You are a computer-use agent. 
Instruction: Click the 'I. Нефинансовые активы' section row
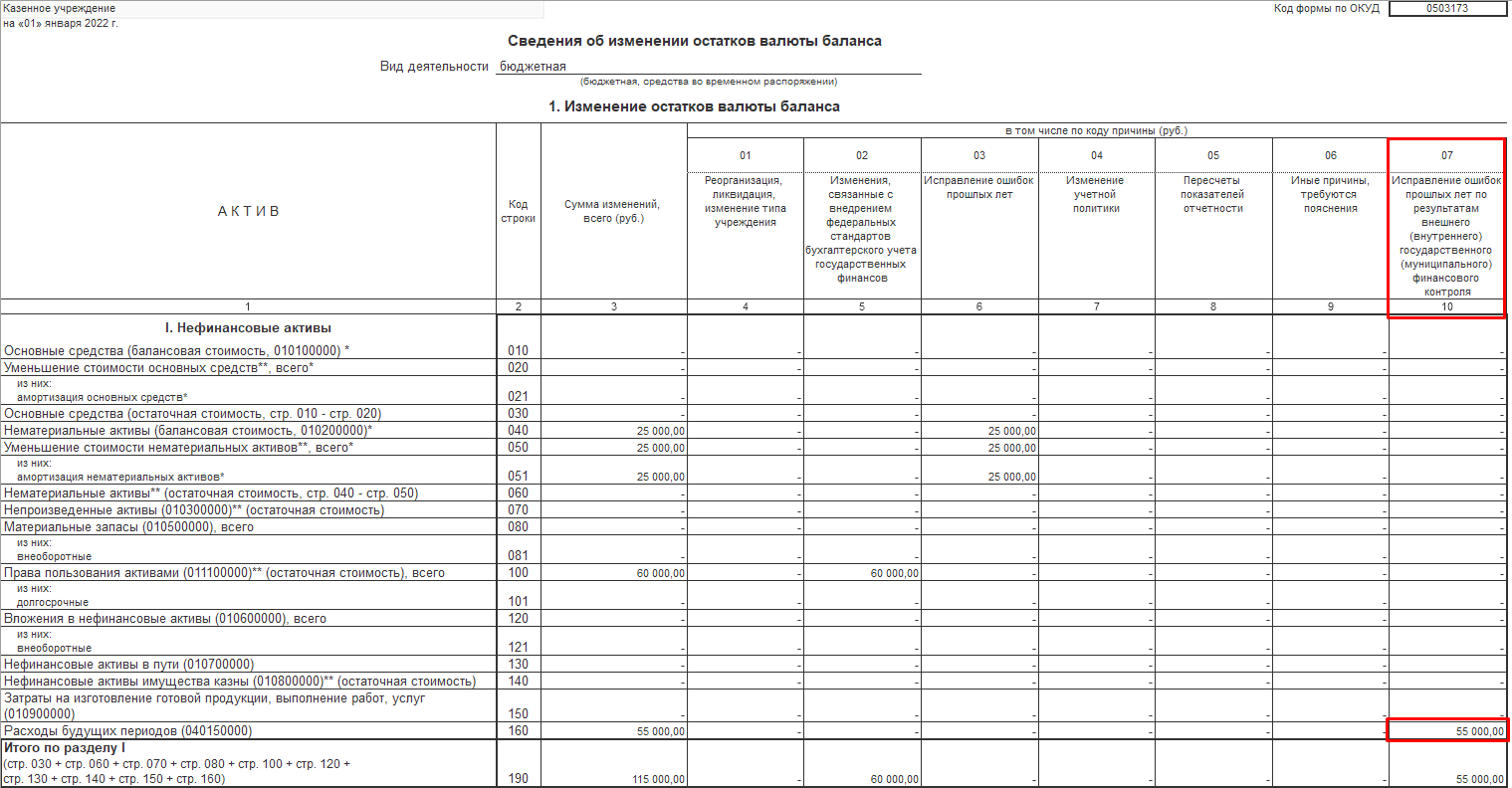pyautogui.click(x=248, y=327)
